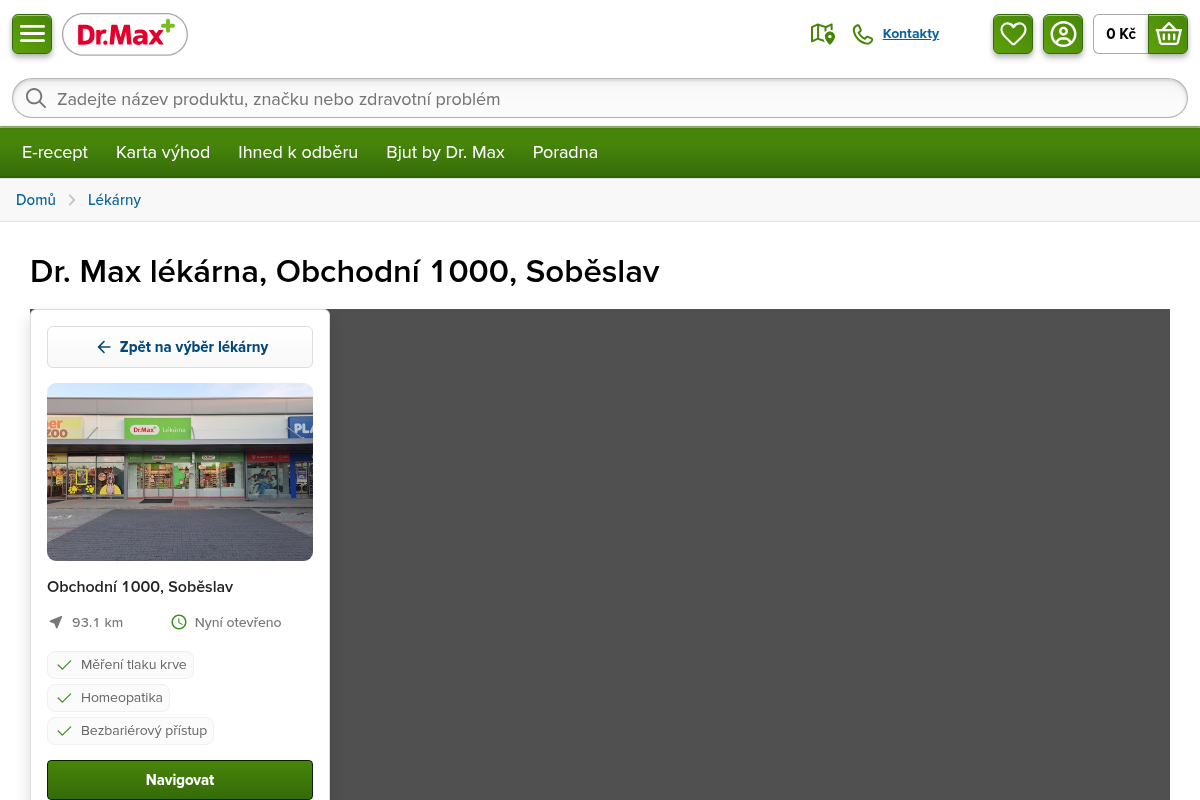Open the shopping basket icon

[1168, 34]
